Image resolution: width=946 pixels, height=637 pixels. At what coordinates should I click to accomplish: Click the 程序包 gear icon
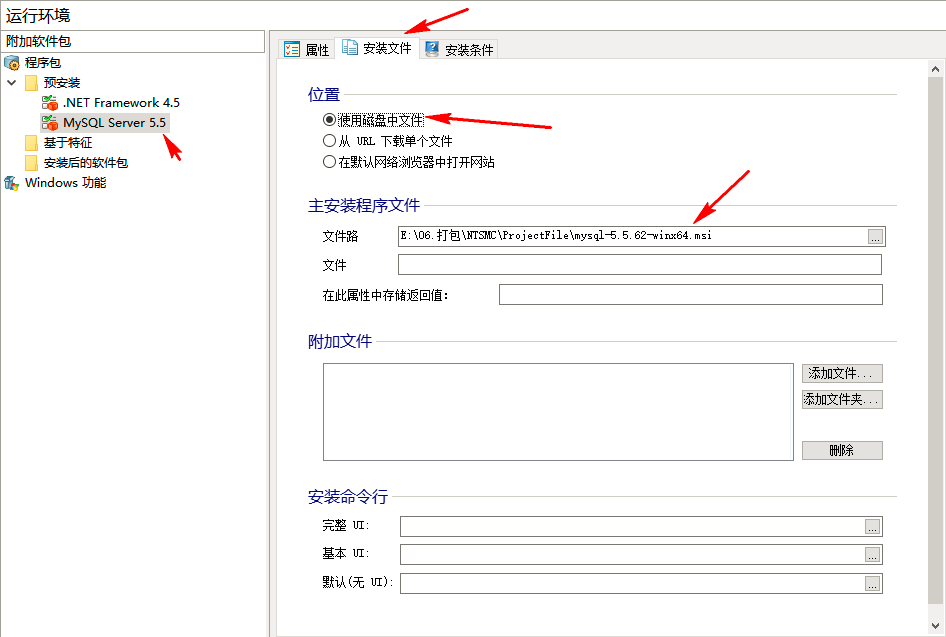click(12, 62)
